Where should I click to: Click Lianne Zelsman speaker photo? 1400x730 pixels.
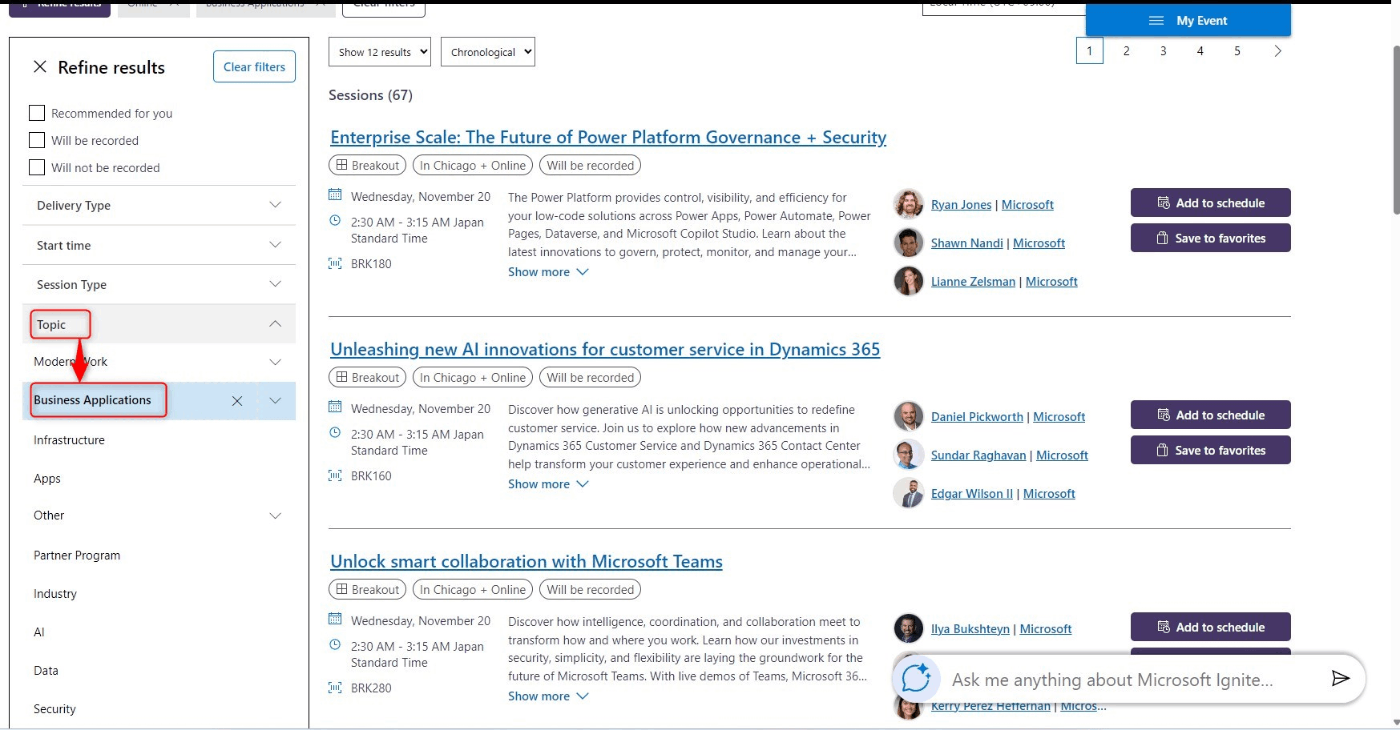click(908, 281)
